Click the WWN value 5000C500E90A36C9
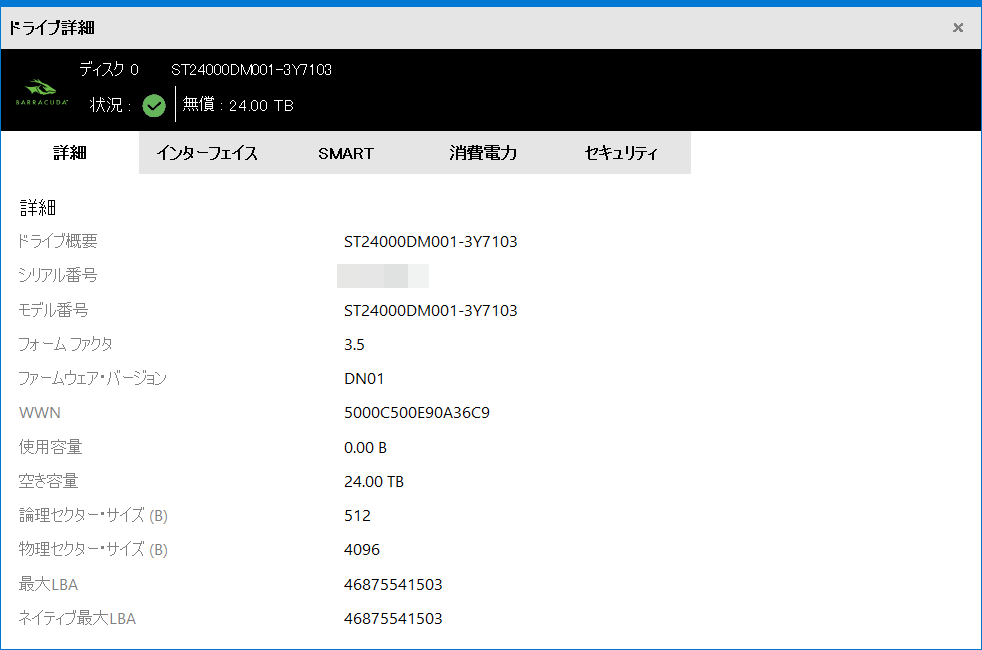 [x=417, y=413]
